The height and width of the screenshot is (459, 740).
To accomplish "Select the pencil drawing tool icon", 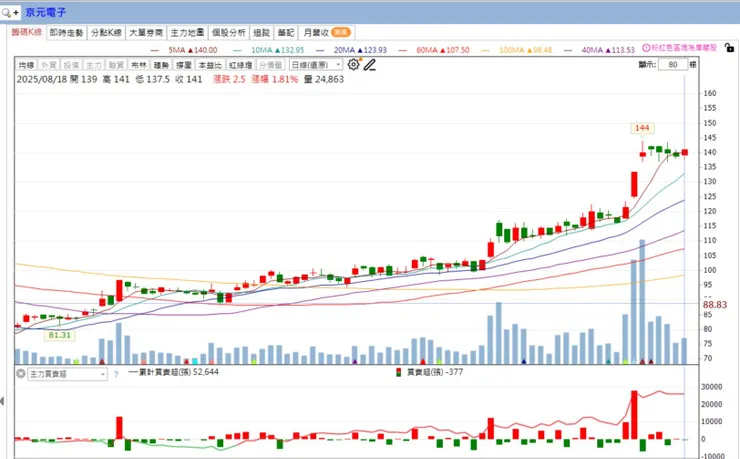I will 370,65.
